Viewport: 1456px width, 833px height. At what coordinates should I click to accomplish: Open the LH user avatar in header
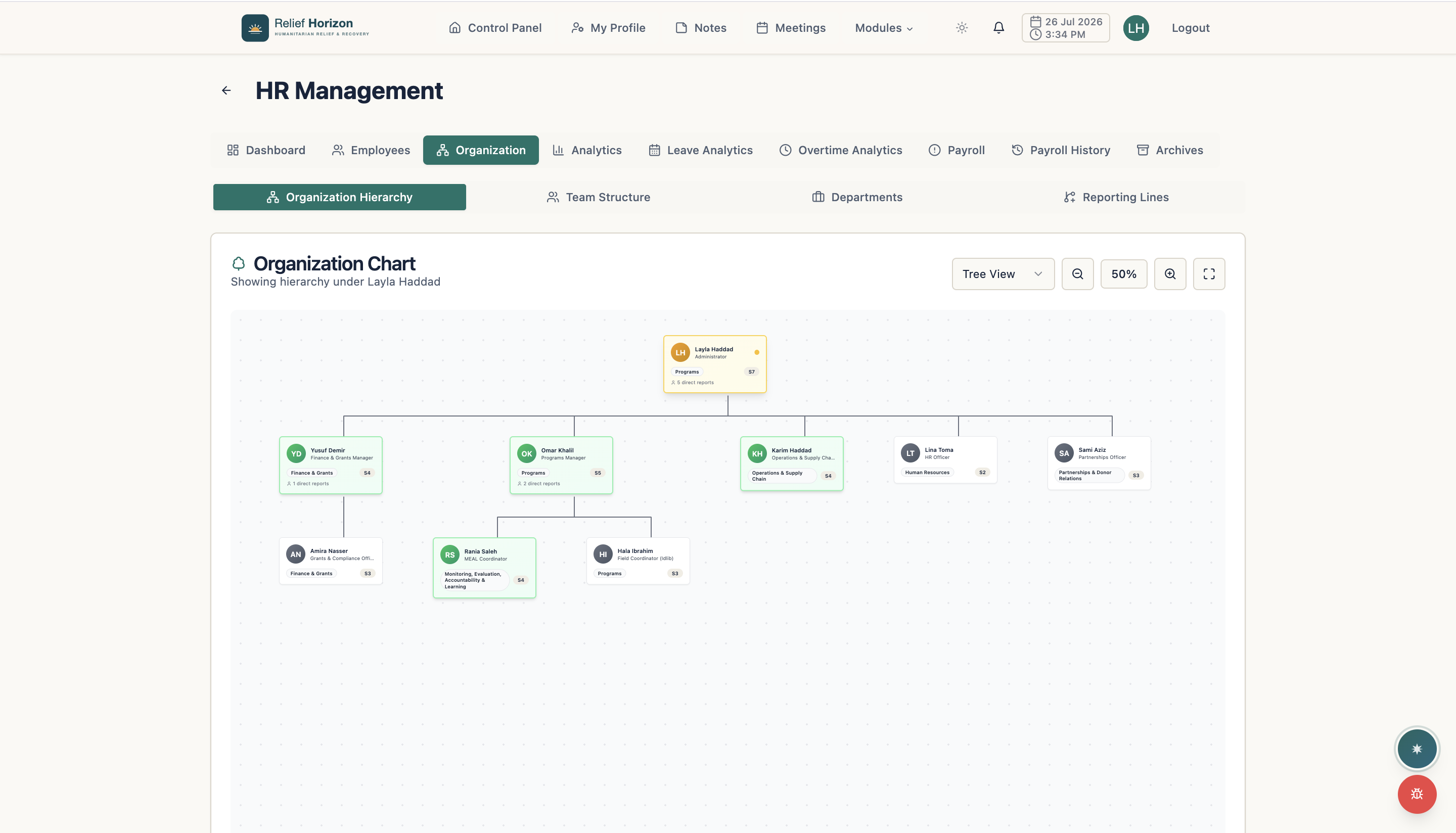[x=1135, y=28]
